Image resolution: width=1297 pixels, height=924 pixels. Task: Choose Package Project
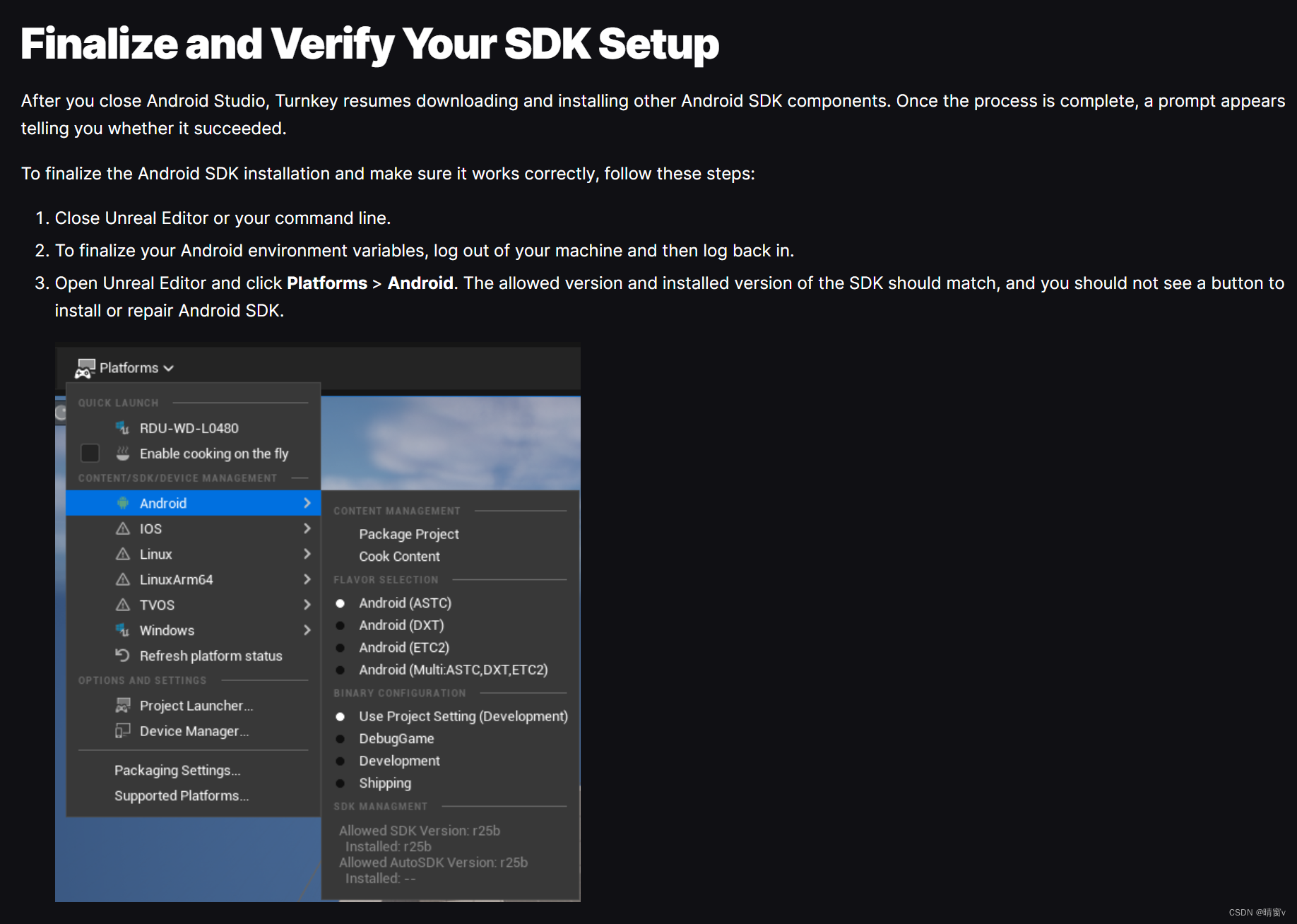coord(409,534)
